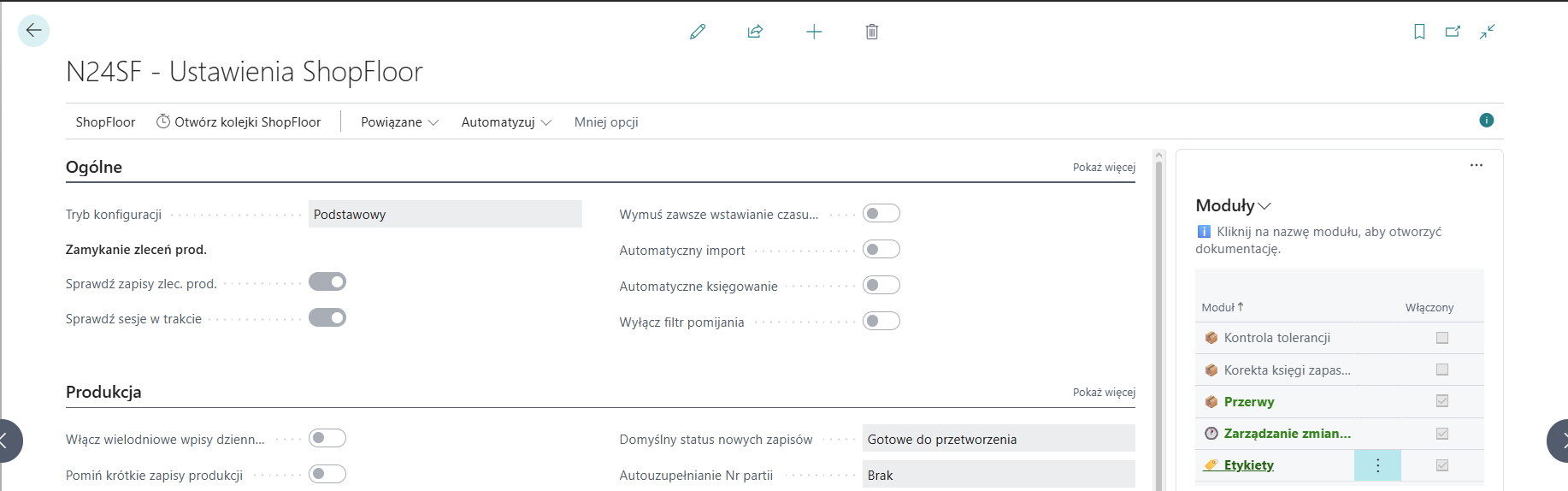Click the pencil edit icon
The image size is (1568, 491).
[698, 32]
